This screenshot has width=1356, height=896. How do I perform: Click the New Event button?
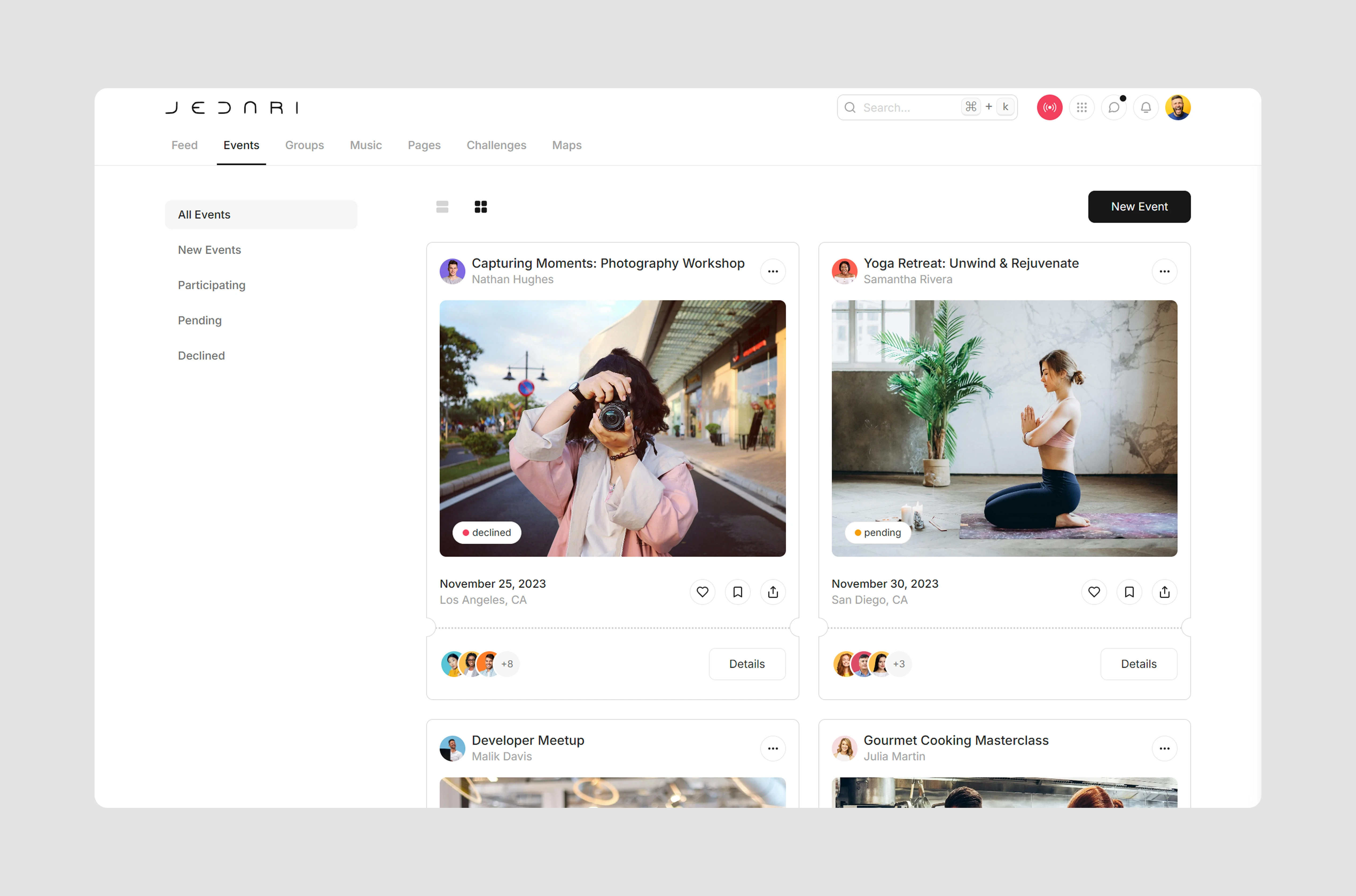coord(1138,207)
